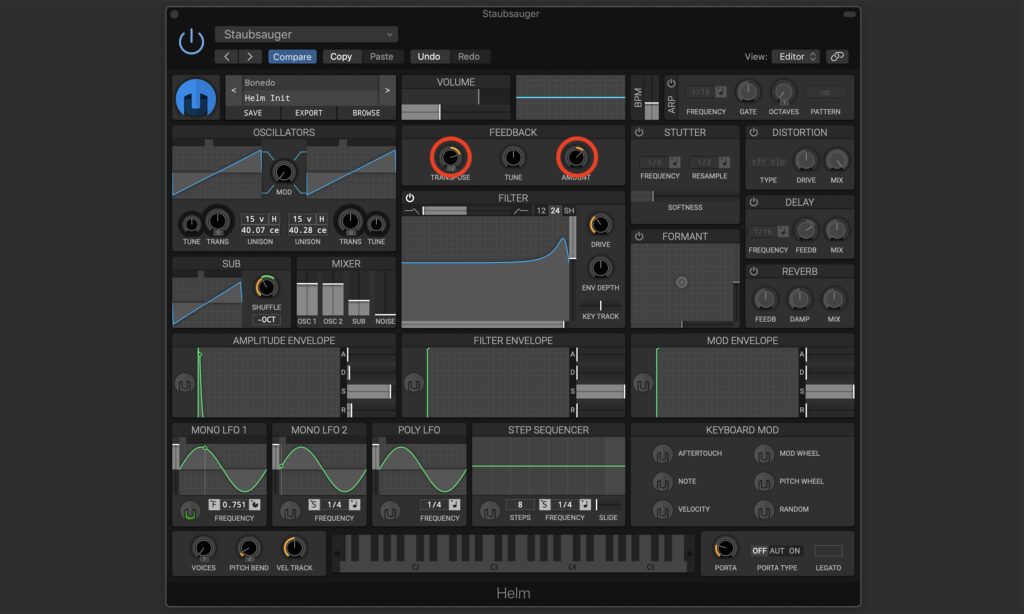Click the Vel Track knob
This screenshot has height=614, width=1024.
coord(294,548)
